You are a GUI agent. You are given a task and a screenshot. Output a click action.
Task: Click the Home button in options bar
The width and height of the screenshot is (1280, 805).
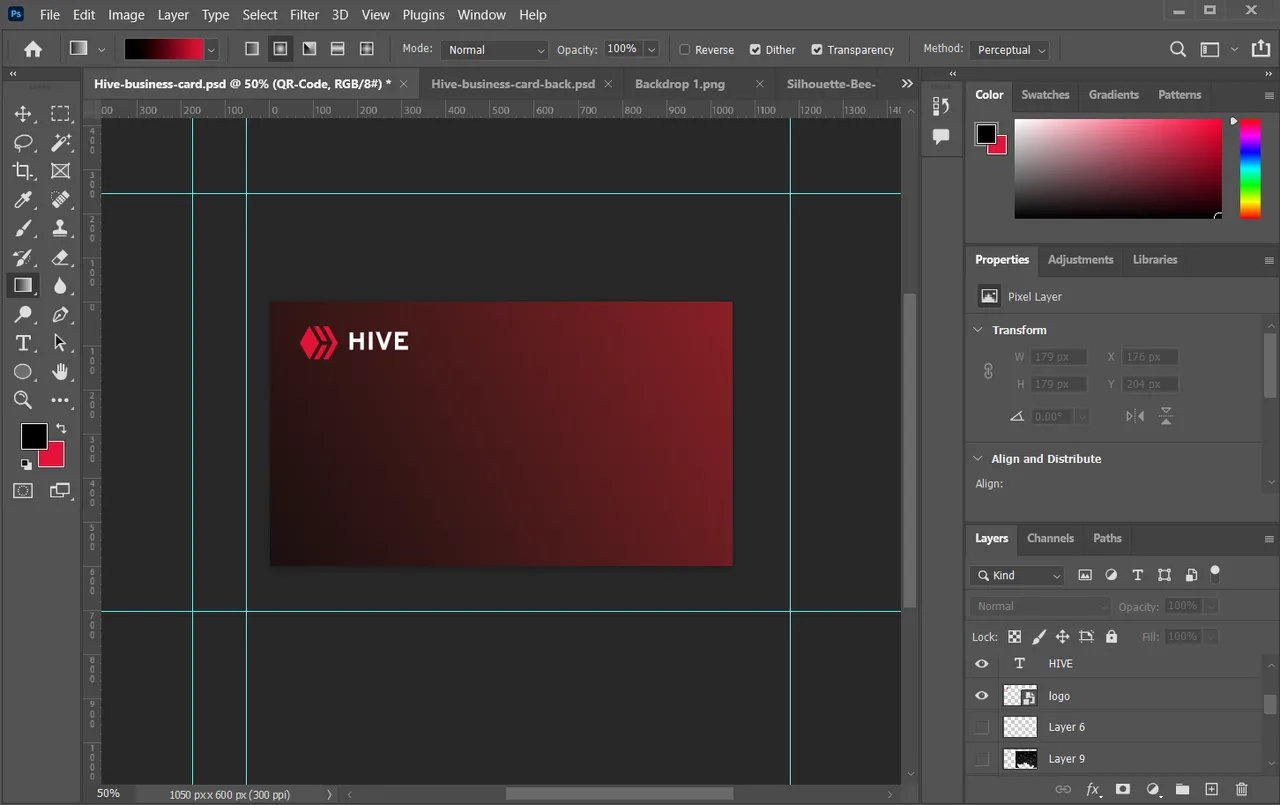tap(33, 49)
